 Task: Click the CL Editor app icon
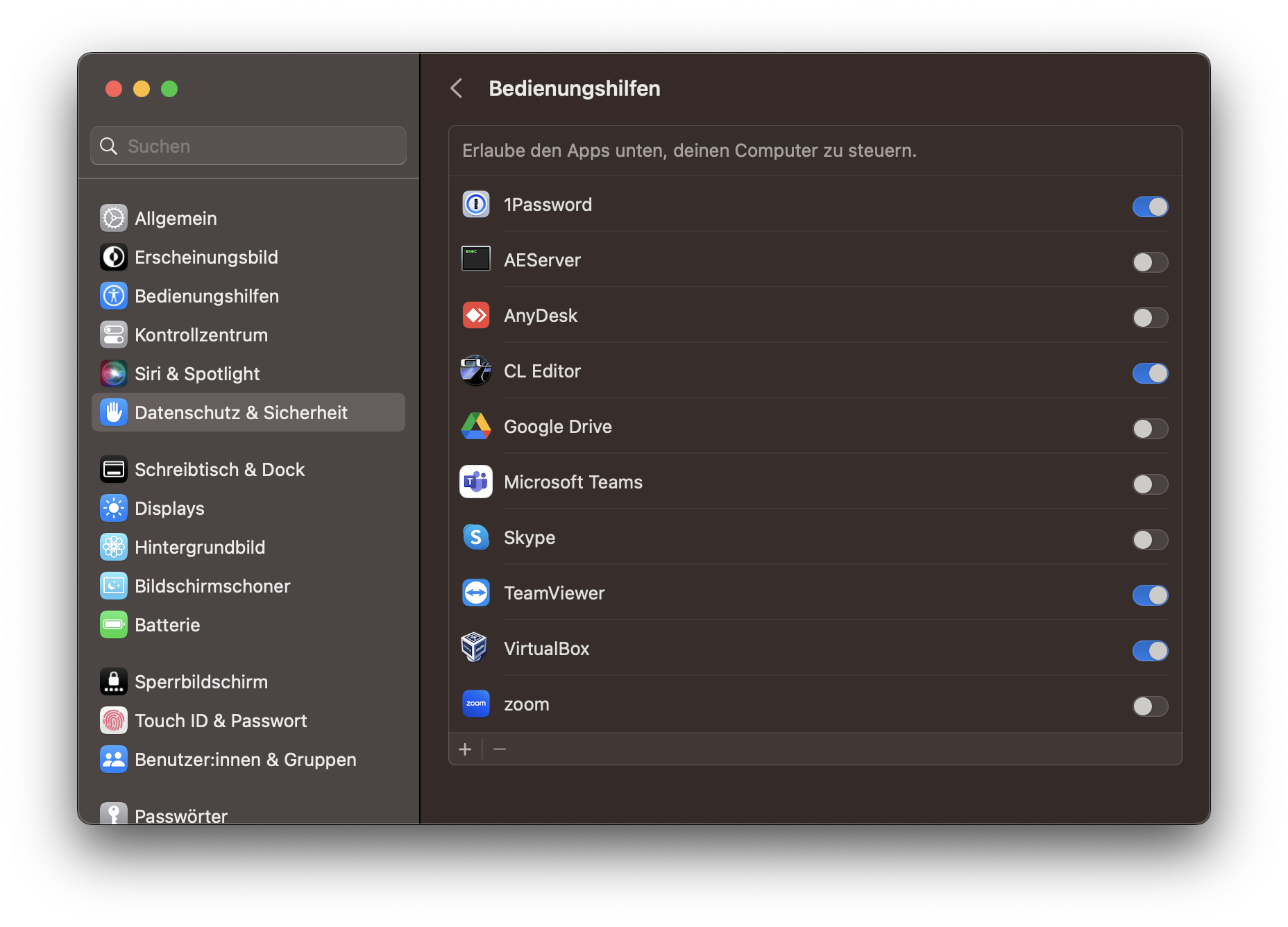[476, 371]
